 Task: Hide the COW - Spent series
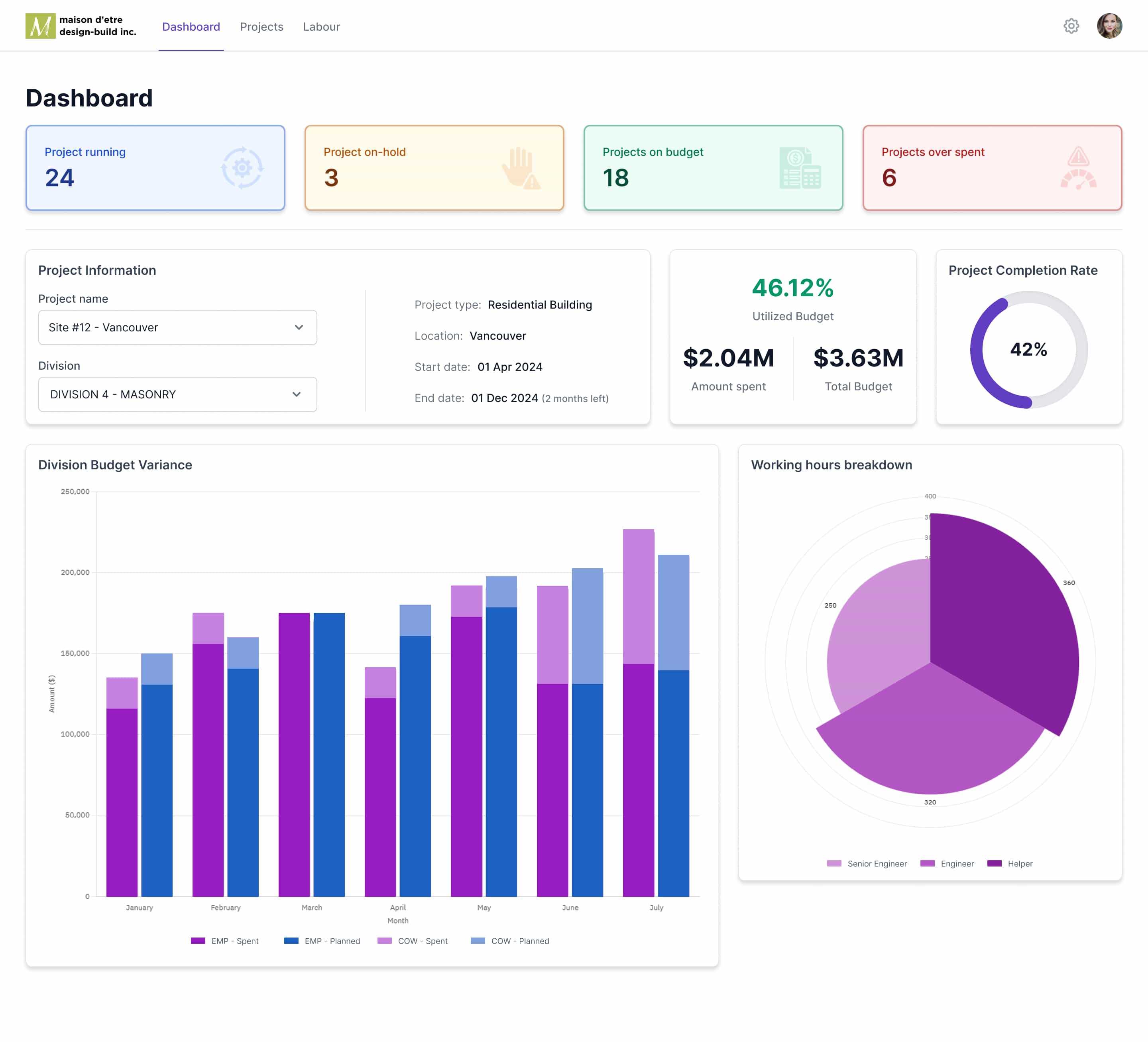tap(413, 941)
